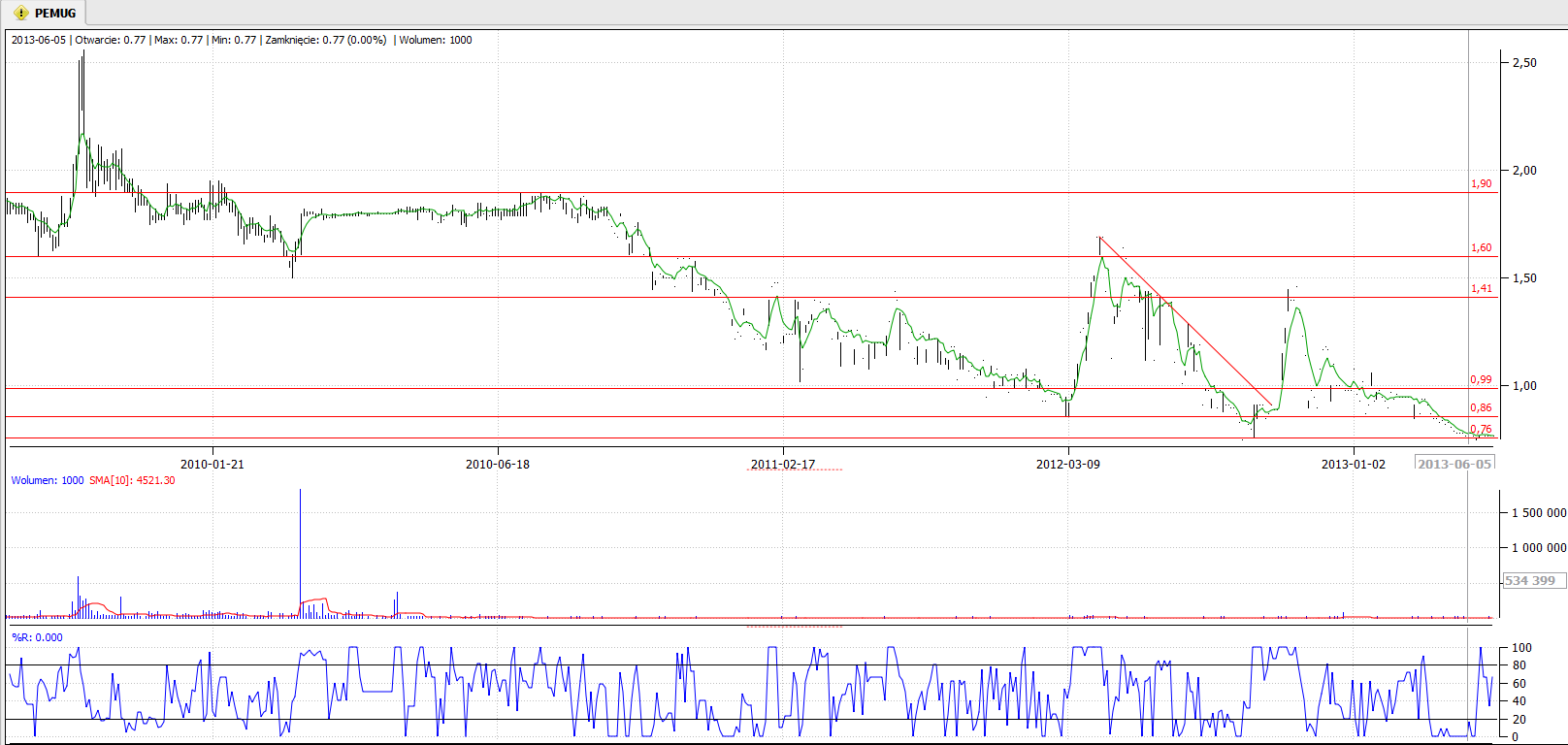Click the 80 level on %R axis

[1519, 664]
